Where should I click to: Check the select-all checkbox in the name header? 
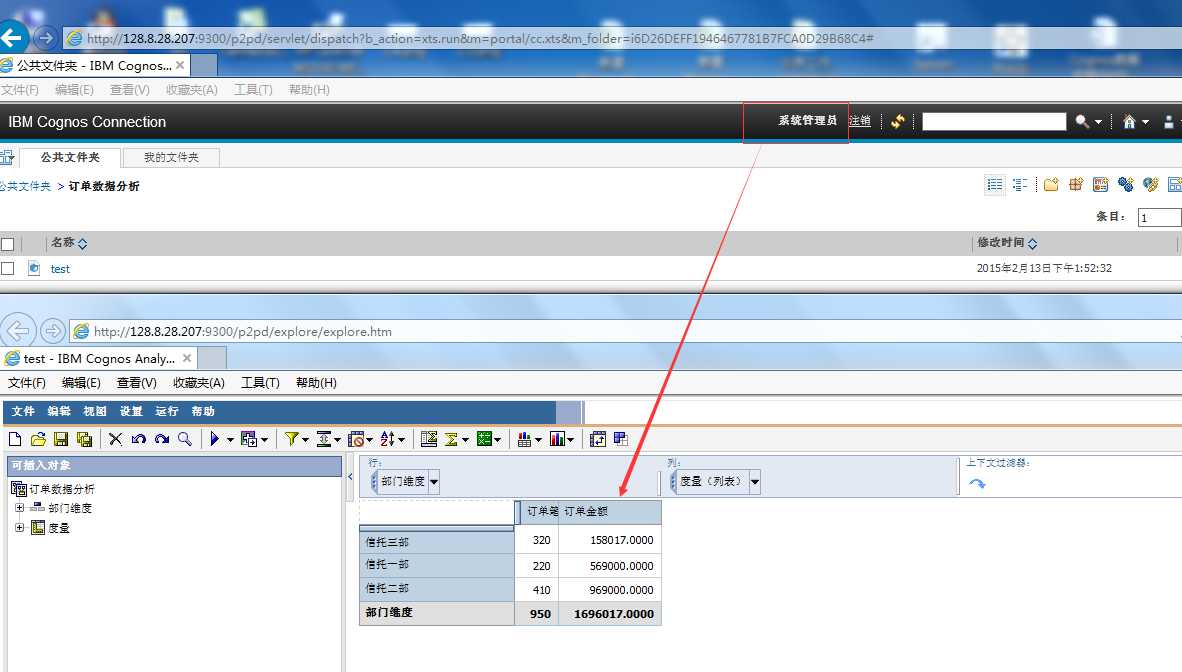click(8, 244)
